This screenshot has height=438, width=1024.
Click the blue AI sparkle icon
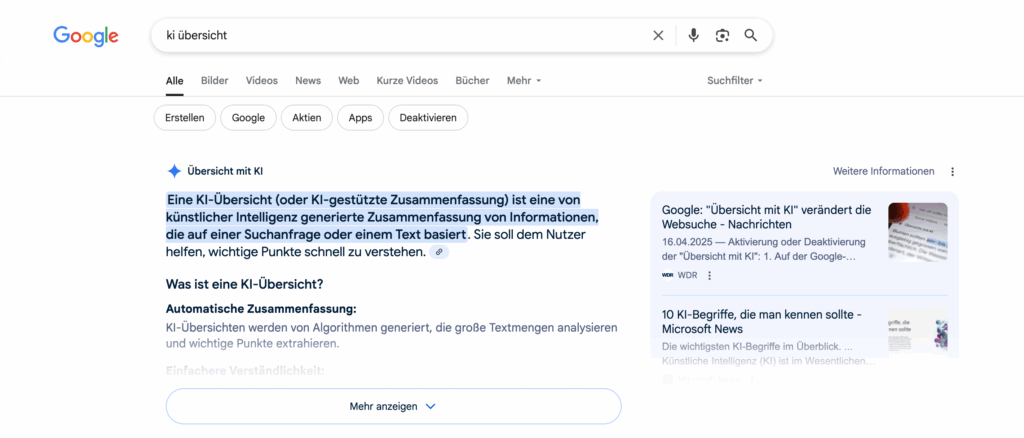click(x=174, y=172)
